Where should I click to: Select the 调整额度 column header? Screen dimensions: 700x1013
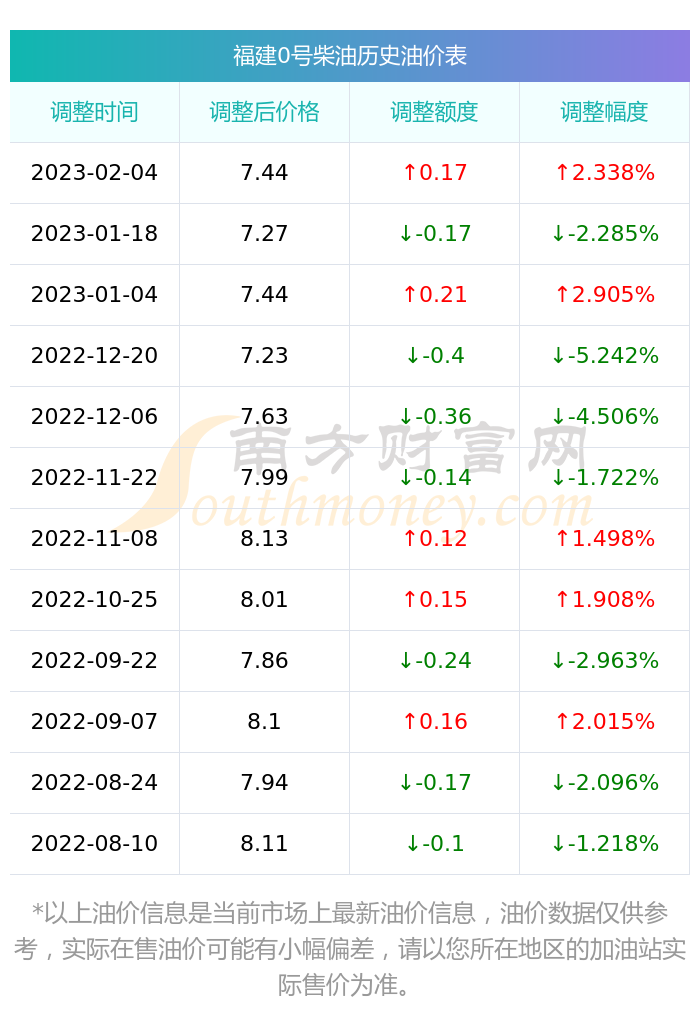point(434,112)
